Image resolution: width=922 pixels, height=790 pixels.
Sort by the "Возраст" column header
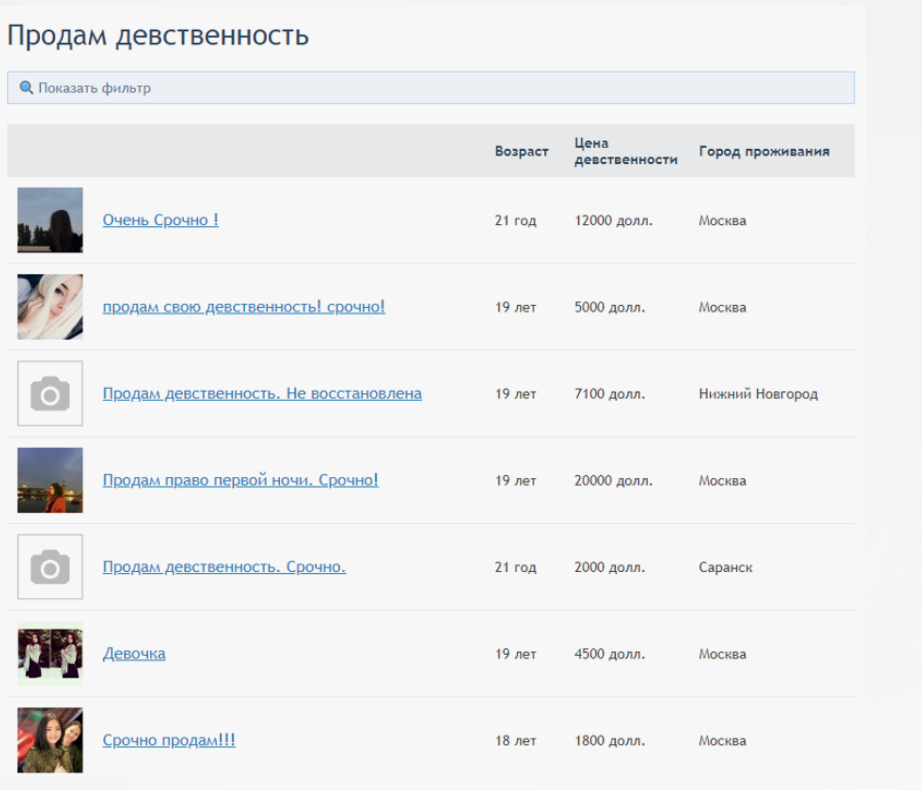521,152
